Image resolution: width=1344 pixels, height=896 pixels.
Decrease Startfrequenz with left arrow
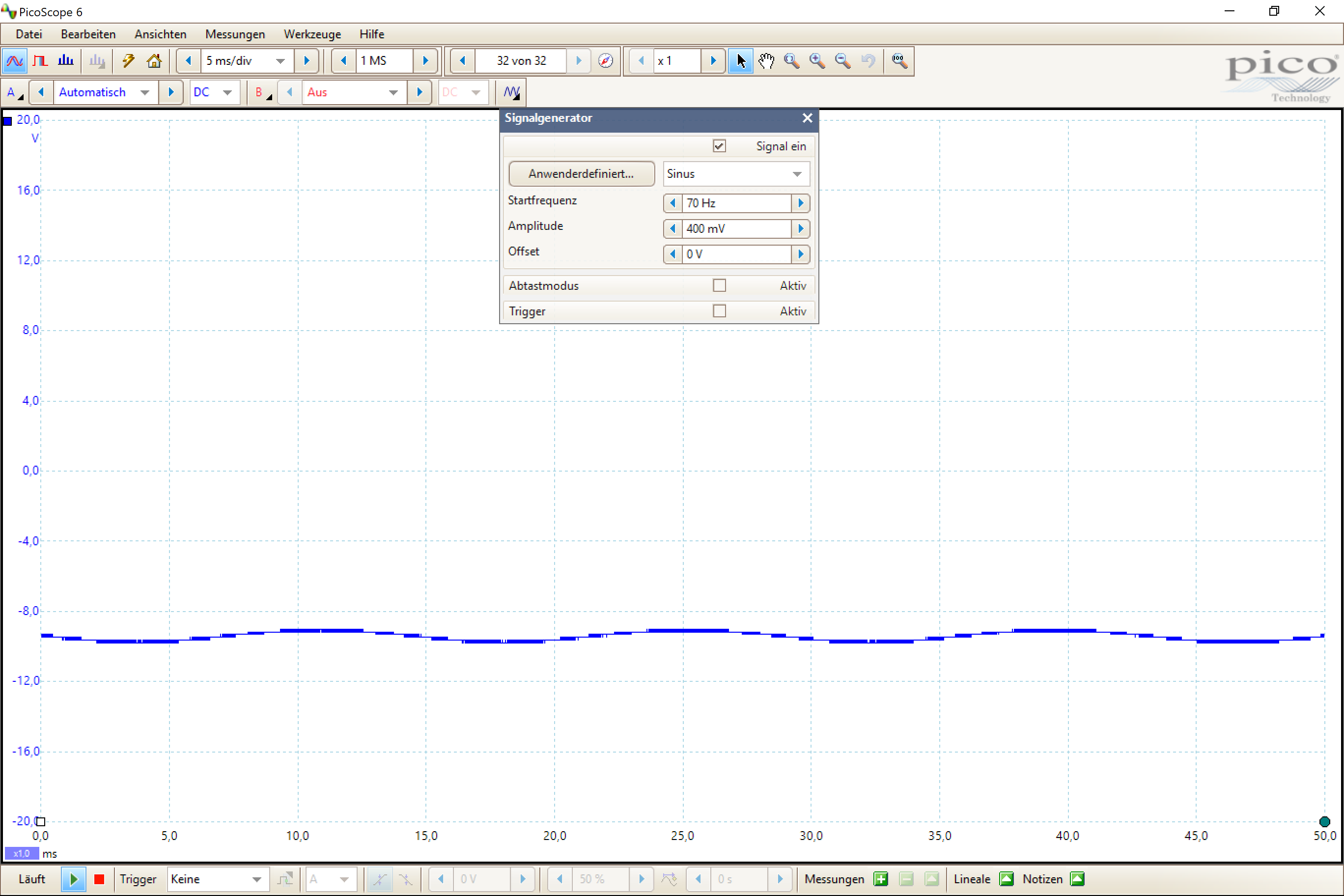[x=672, y=203]
